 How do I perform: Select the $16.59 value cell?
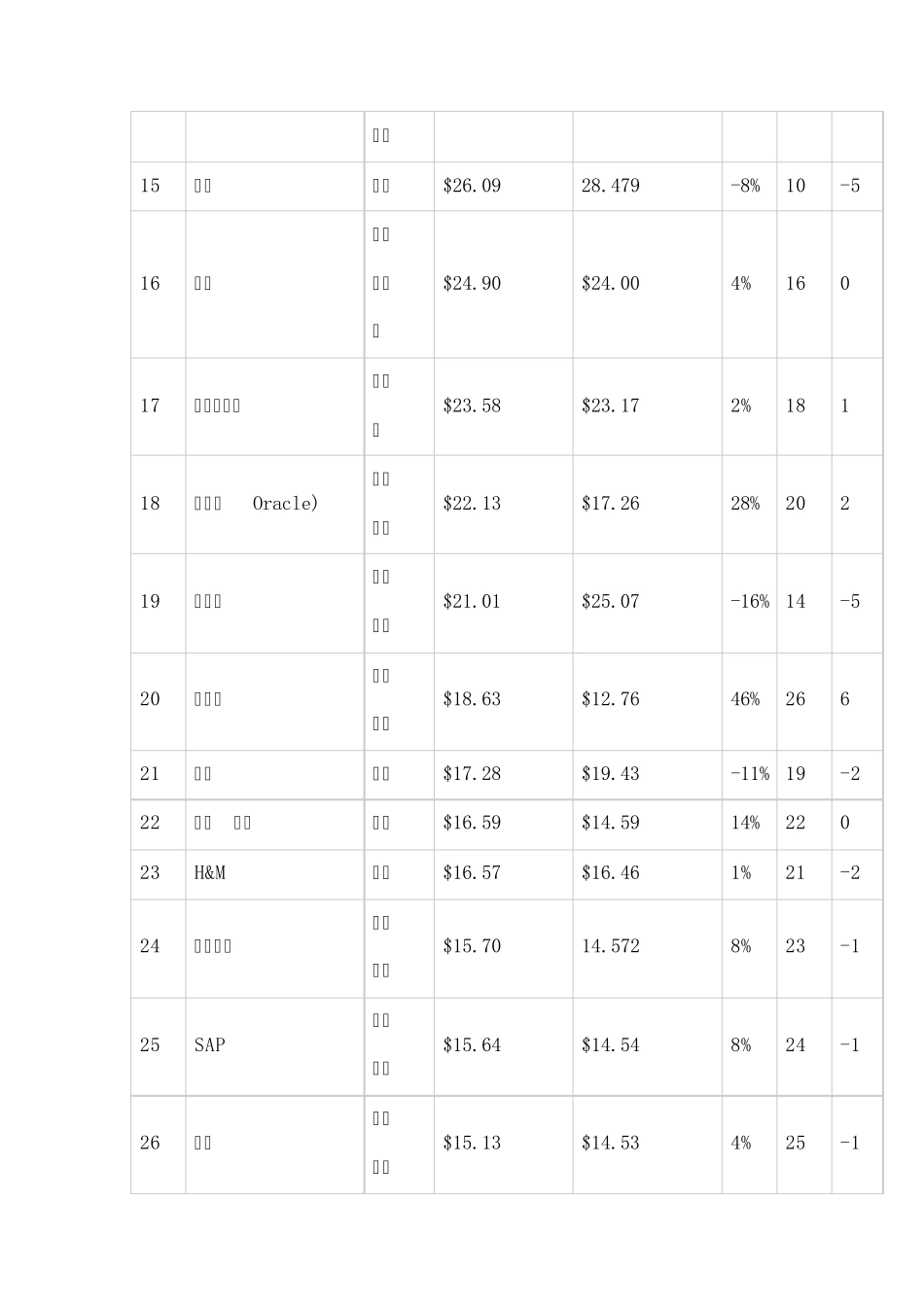pyautogui.click(x=472, y=823)
